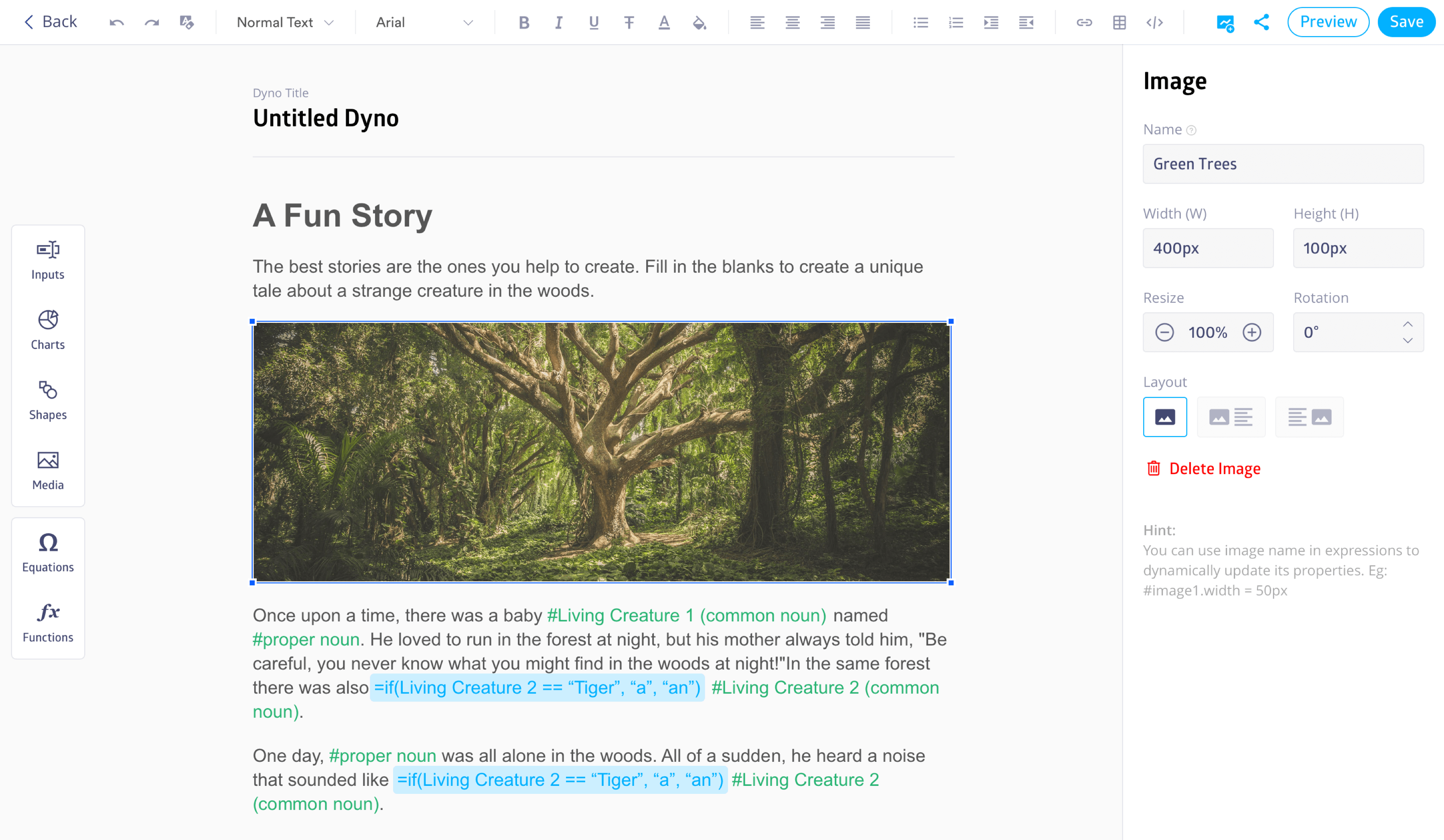Viewport: 1444px width, 840px height.
Task: Increase rotation with the up stepper arrow
Action: (1408, 324)
